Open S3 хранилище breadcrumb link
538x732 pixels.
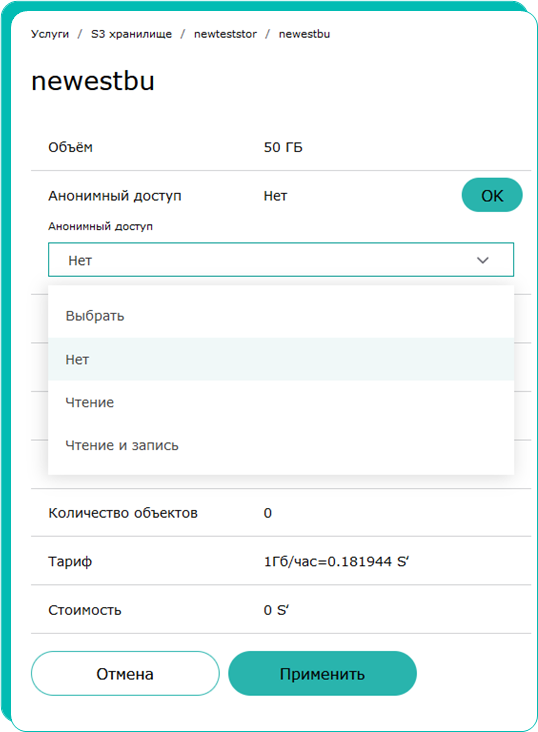coord(131,34)
